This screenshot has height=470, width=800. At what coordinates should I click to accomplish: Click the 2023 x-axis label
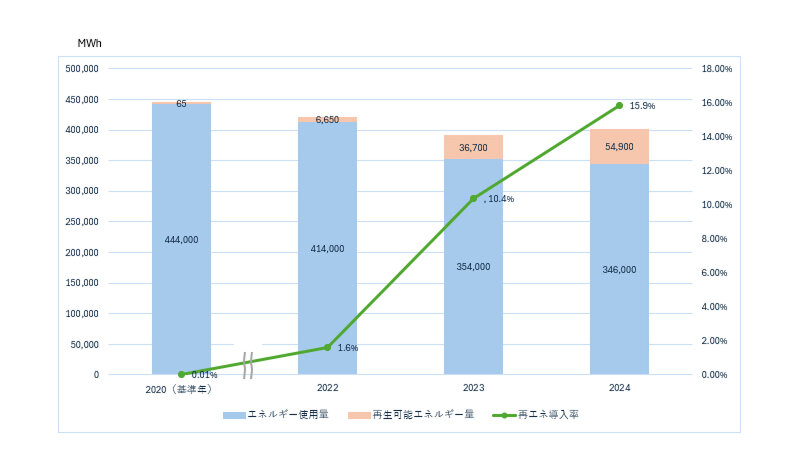pos(473,388)
